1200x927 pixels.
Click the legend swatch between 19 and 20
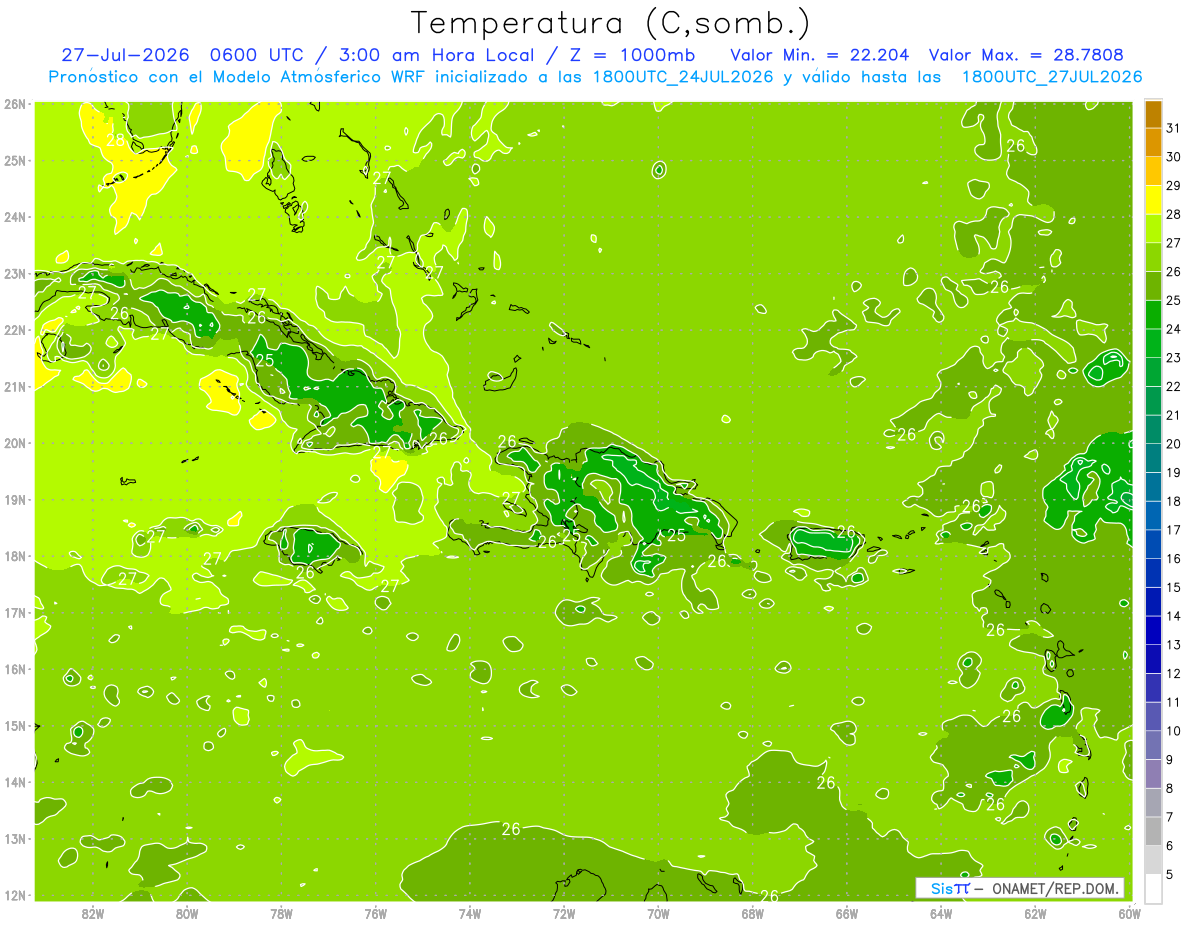point(1153,458)
